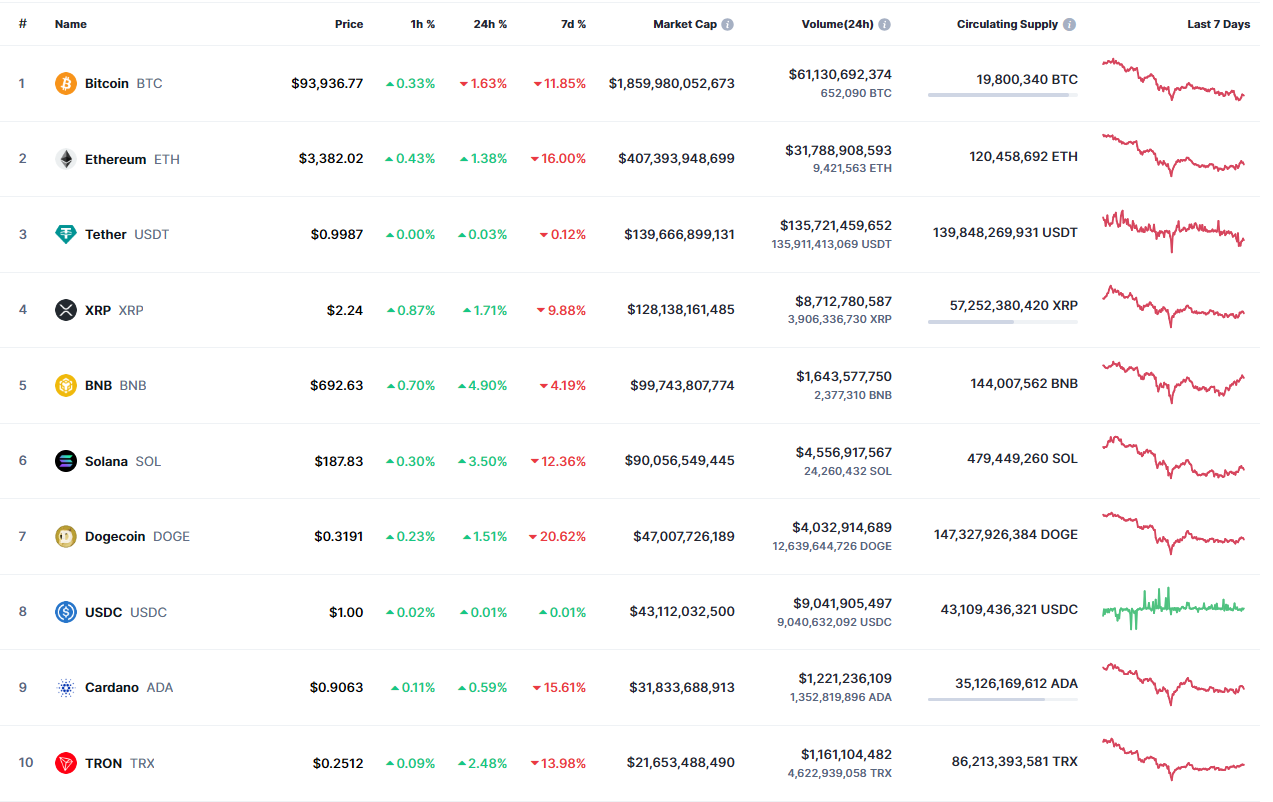Click TRON 24h change 2.48%
The image size is (1273, 802).
pyautogui.click(x=483, y=763)
